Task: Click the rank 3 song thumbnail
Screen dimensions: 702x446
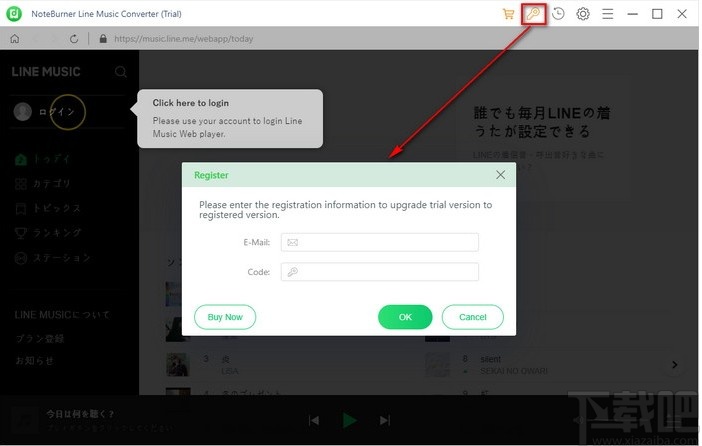Action: pyautogui.click(x=178, y=365)
